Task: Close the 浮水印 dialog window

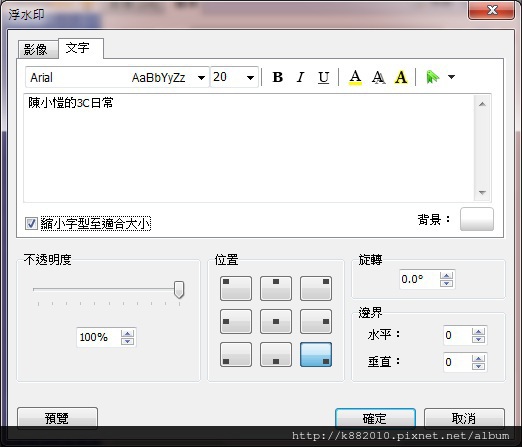Action: point(491,10)
